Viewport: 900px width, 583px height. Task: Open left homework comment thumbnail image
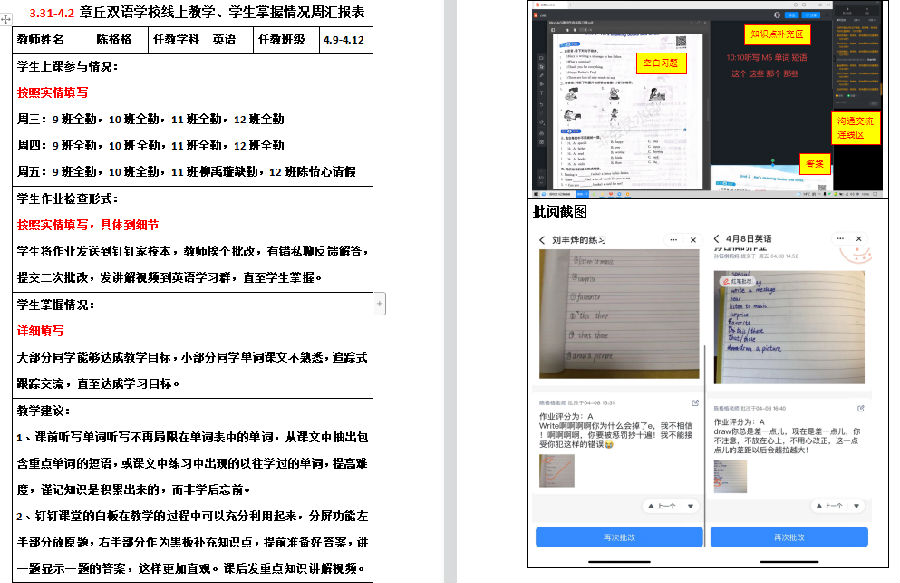pyautogui.click(x=556, y=471)
